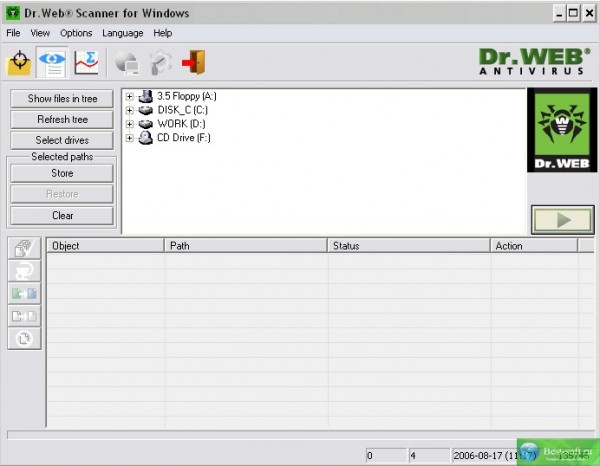
Task: Click the select all objects side icon
Action: (24, 248)
